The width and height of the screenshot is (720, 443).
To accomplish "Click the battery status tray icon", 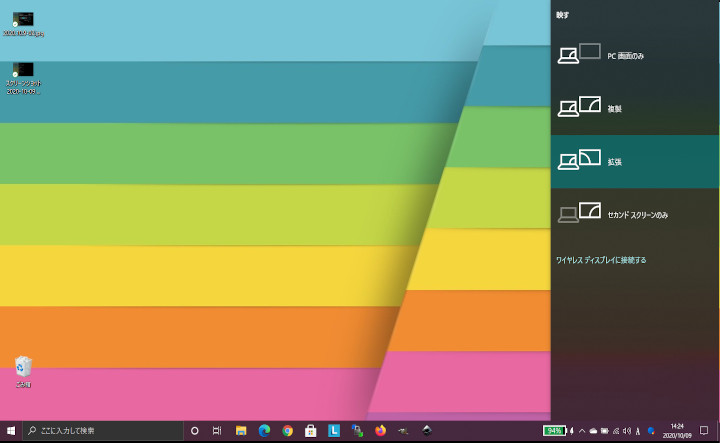I will click(605, 431).
